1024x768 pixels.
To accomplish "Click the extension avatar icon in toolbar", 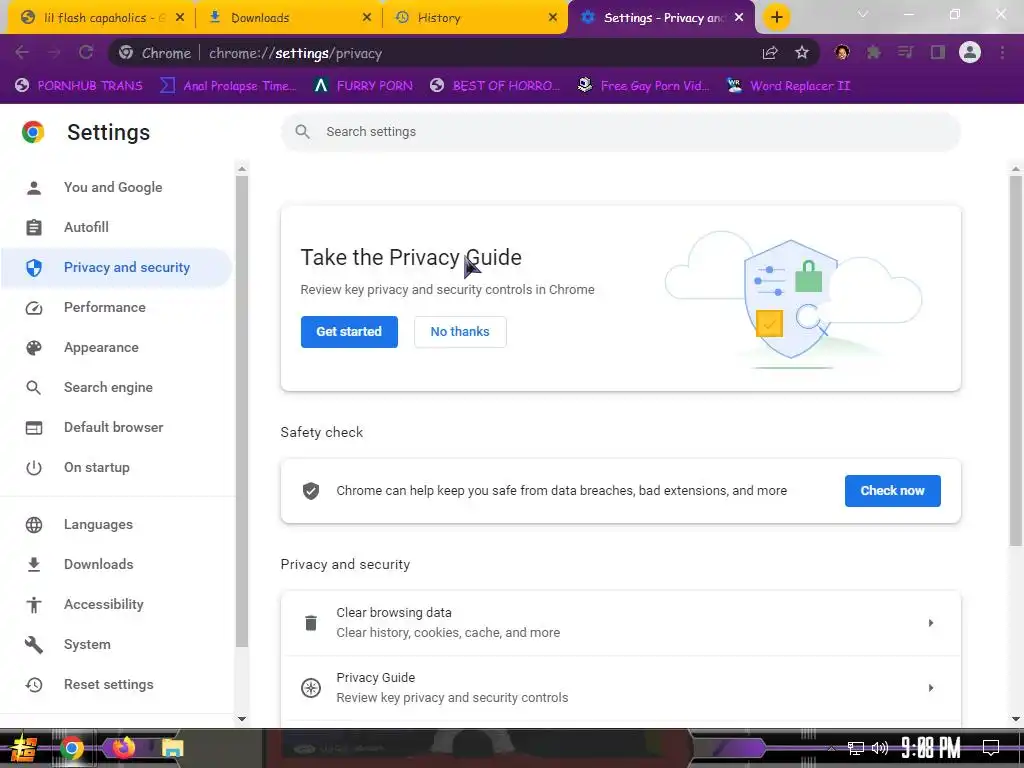I will point(842,53).
